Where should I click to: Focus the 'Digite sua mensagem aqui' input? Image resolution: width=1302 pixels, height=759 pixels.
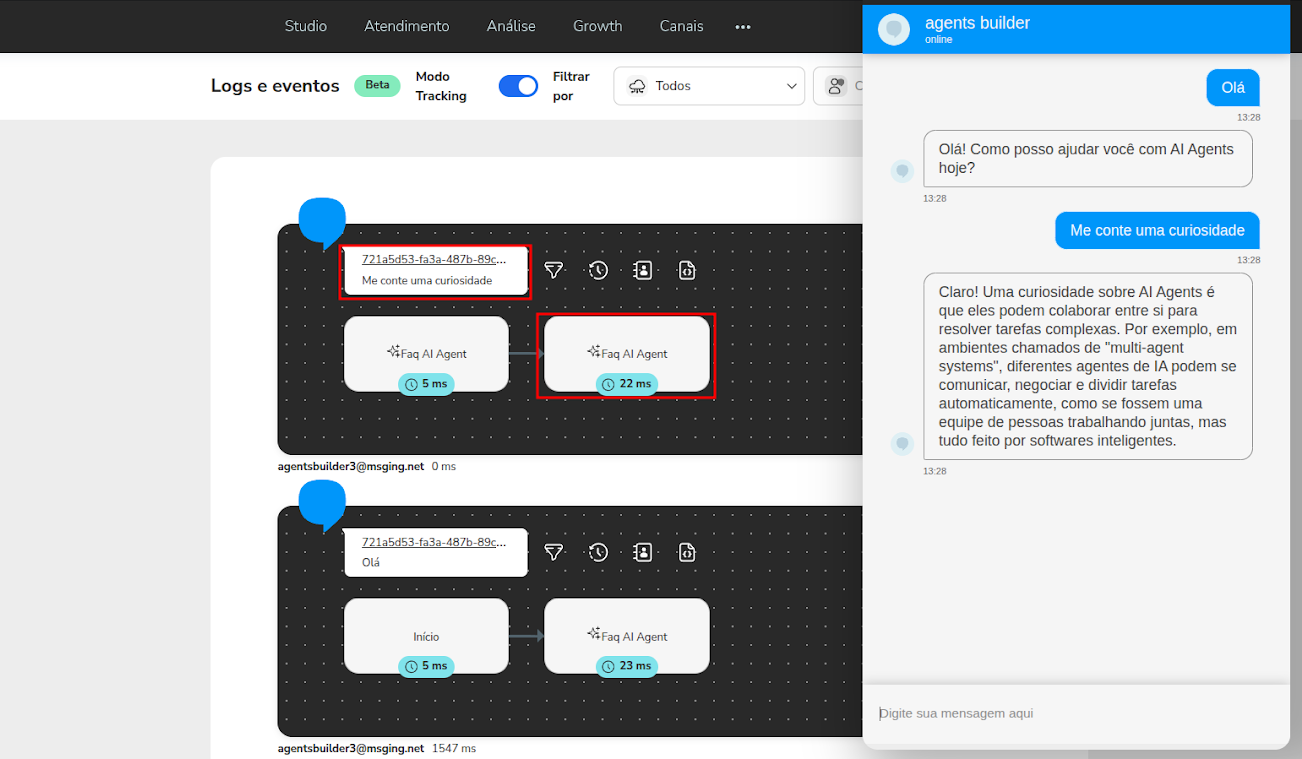click(x=1075, y=713)
